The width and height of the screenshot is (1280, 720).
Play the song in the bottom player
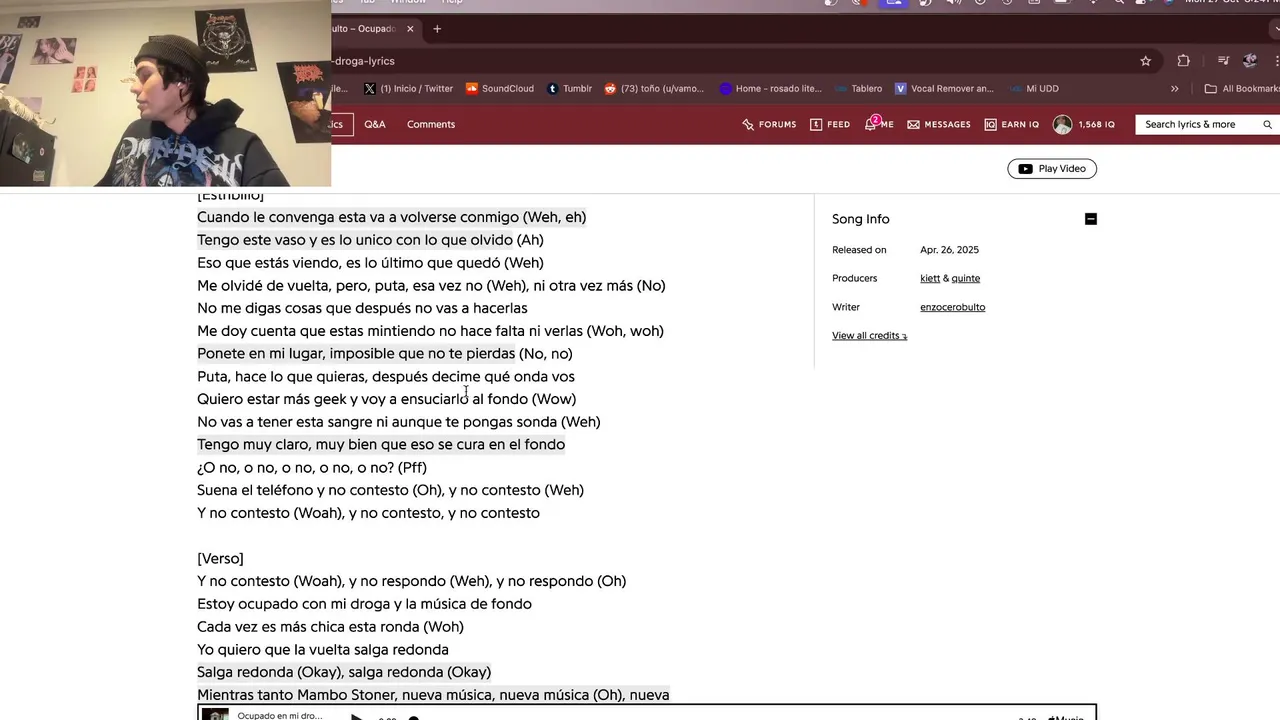click(x=357, y=717)
